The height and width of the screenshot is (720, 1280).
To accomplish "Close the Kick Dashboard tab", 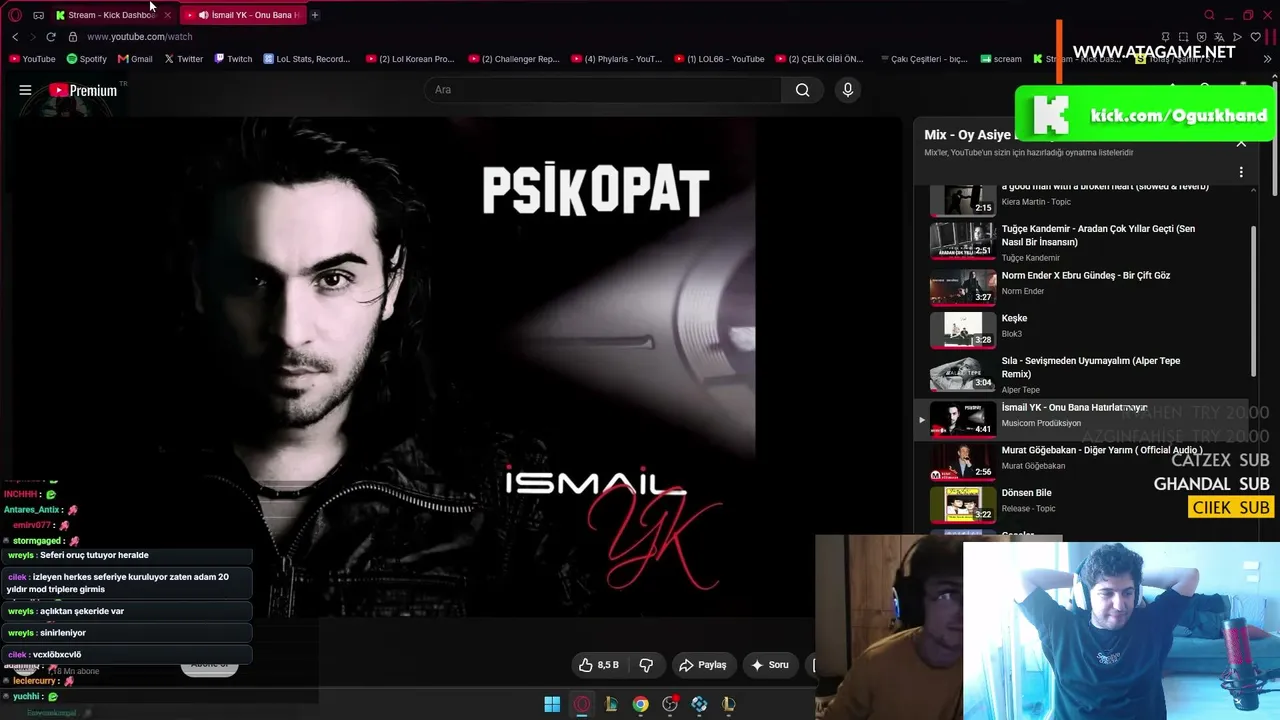I will coord(167,15).
